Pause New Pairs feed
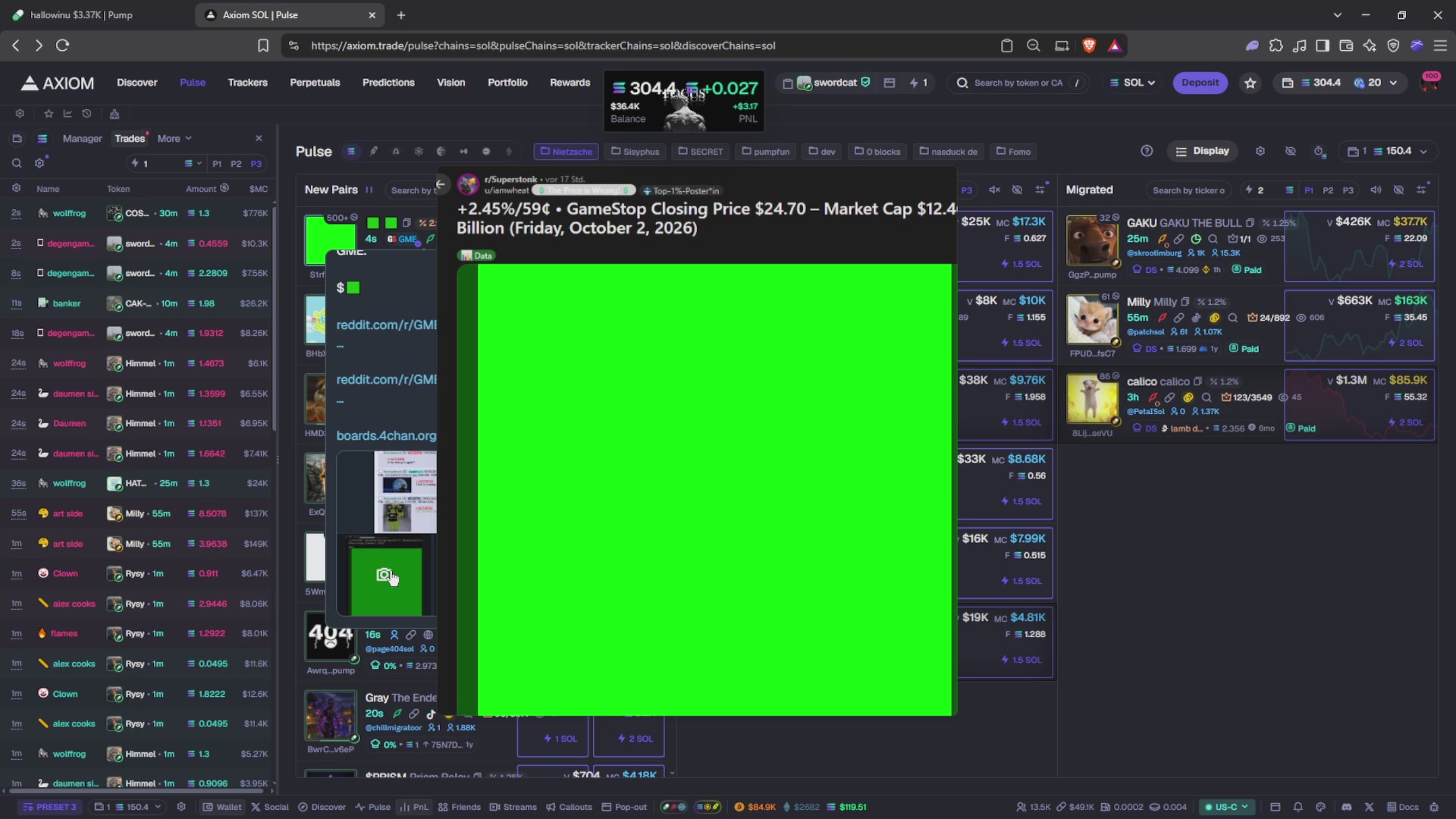This screenshot has height=819, width=1456. [x=369, y=190]
